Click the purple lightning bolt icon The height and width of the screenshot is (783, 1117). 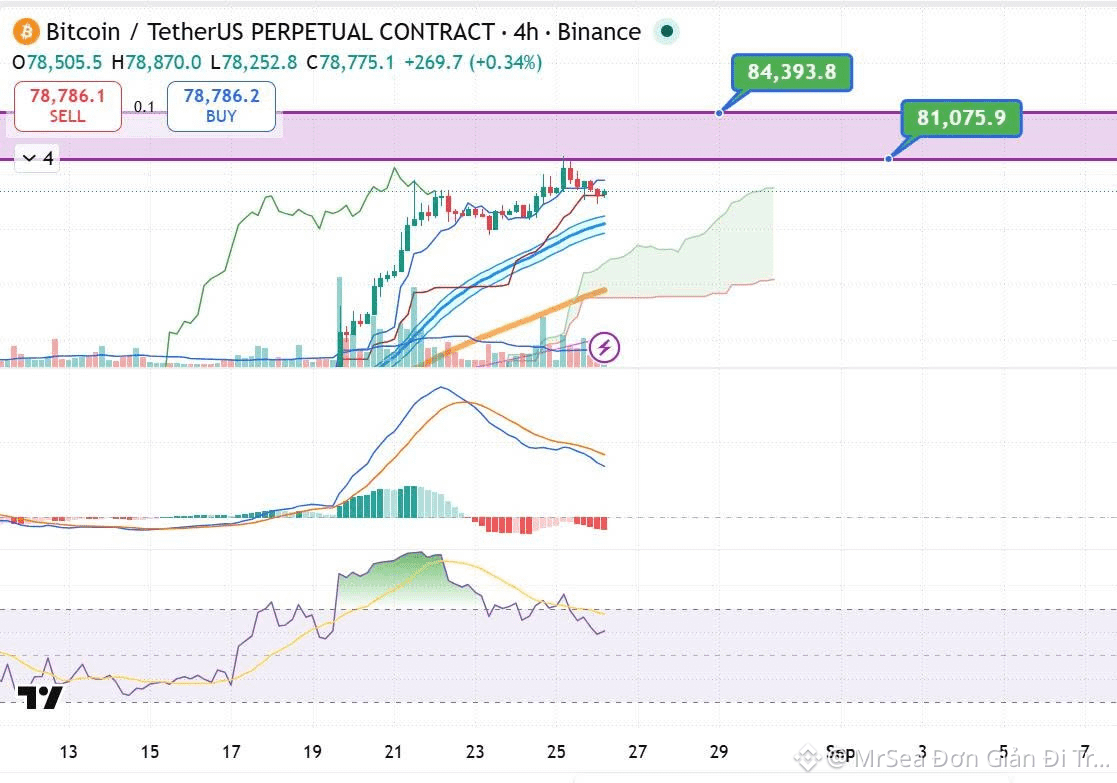click(605, 348)
